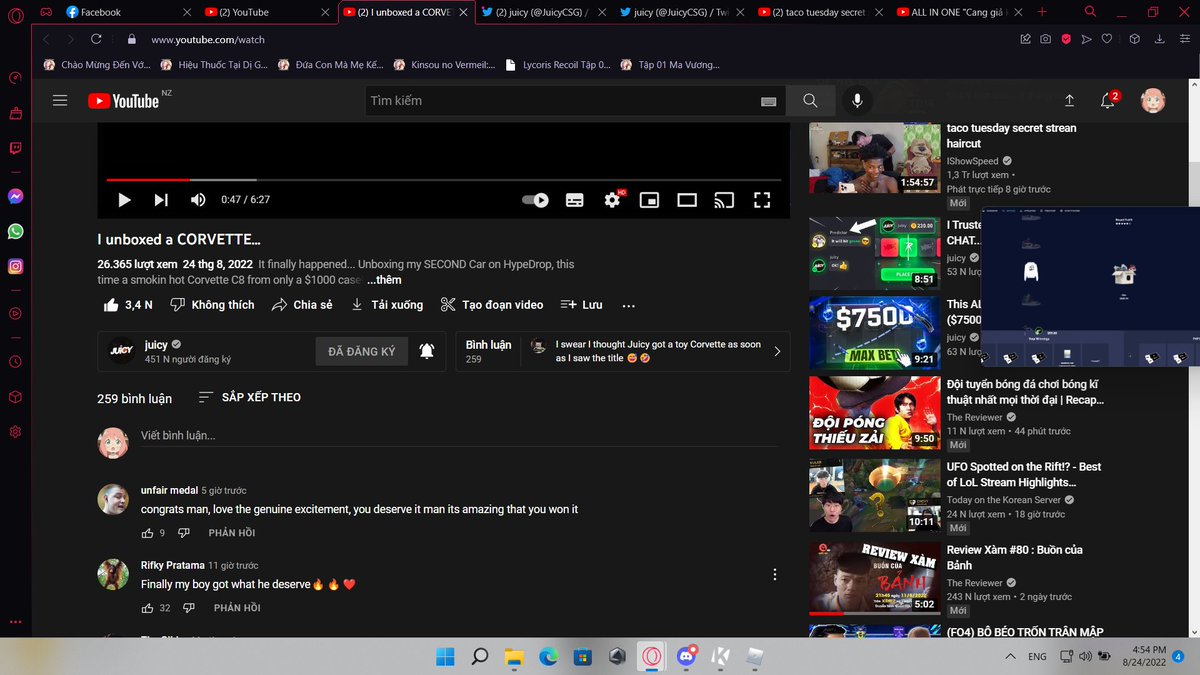Like the video (3,4 N)

pos(126,305)
